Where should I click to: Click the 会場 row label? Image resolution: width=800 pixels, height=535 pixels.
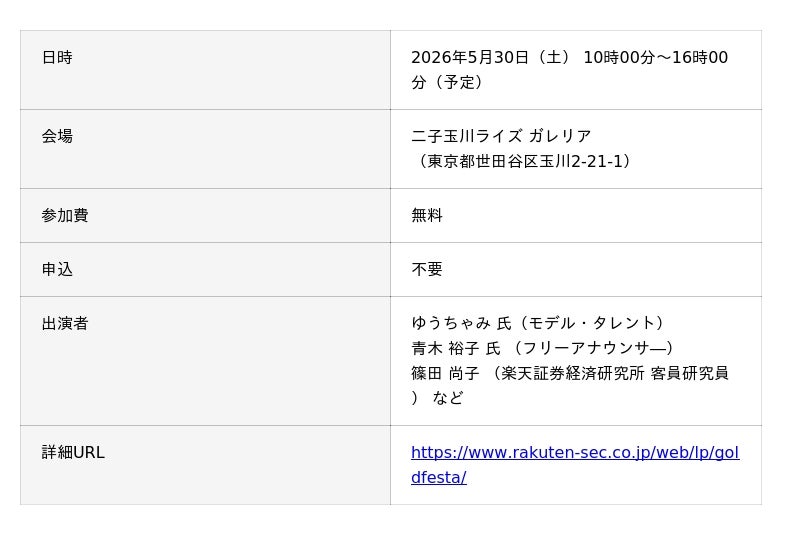point(57,137)
